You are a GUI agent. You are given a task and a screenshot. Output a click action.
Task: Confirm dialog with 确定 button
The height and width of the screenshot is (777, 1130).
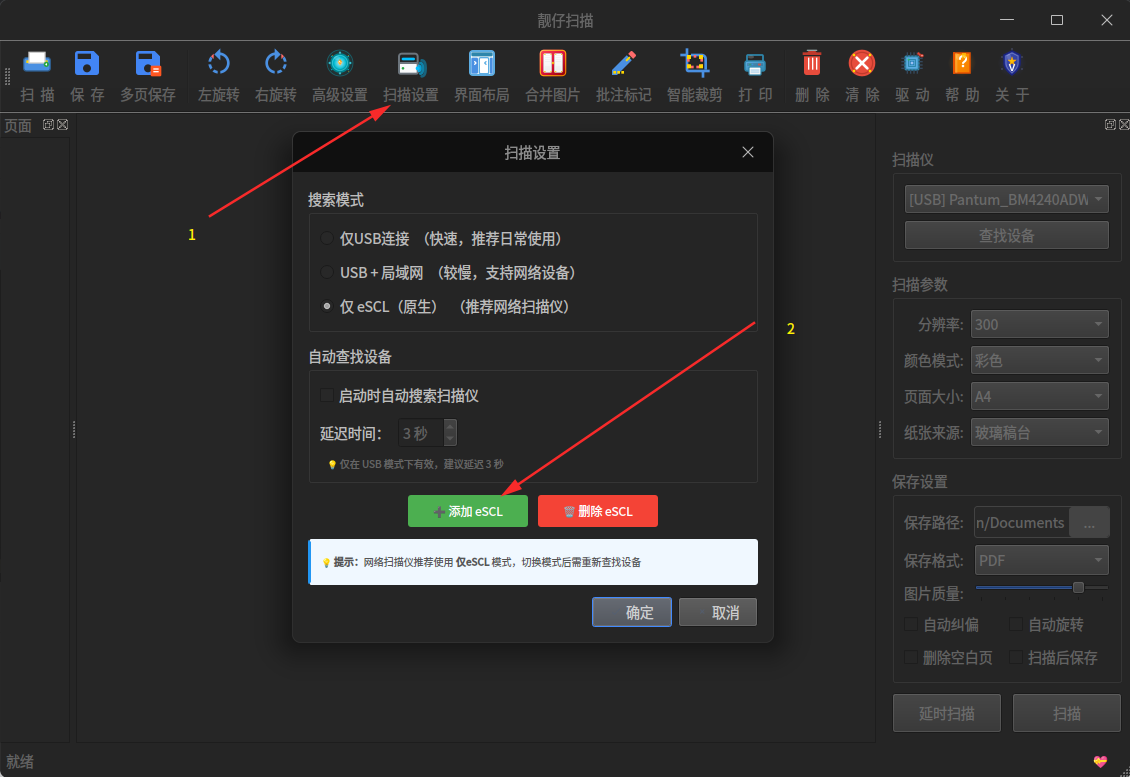632,612
